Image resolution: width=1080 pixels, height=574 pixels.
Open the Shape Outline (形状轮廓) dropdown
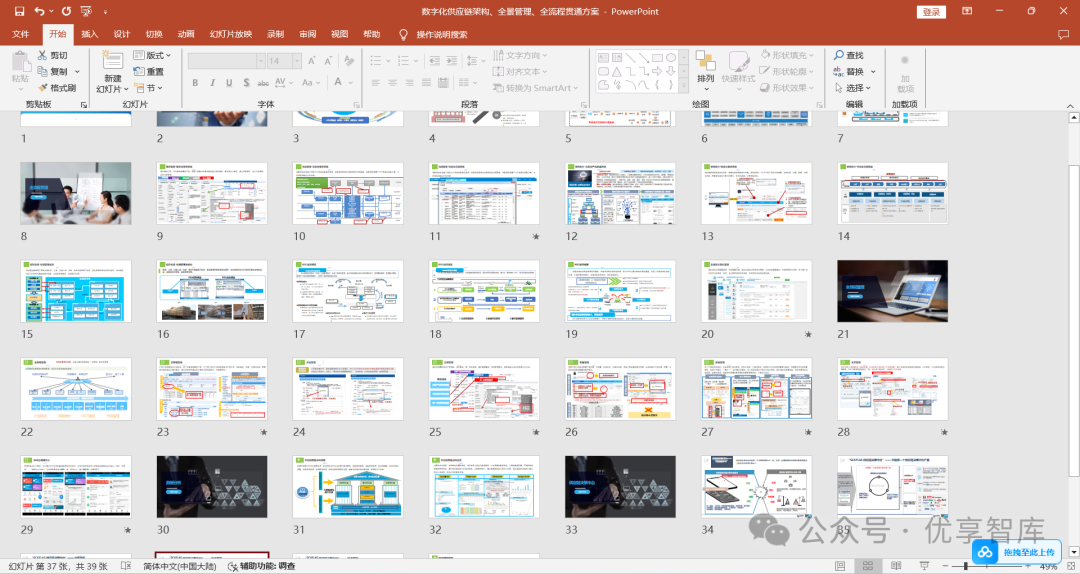coord(789,71)
